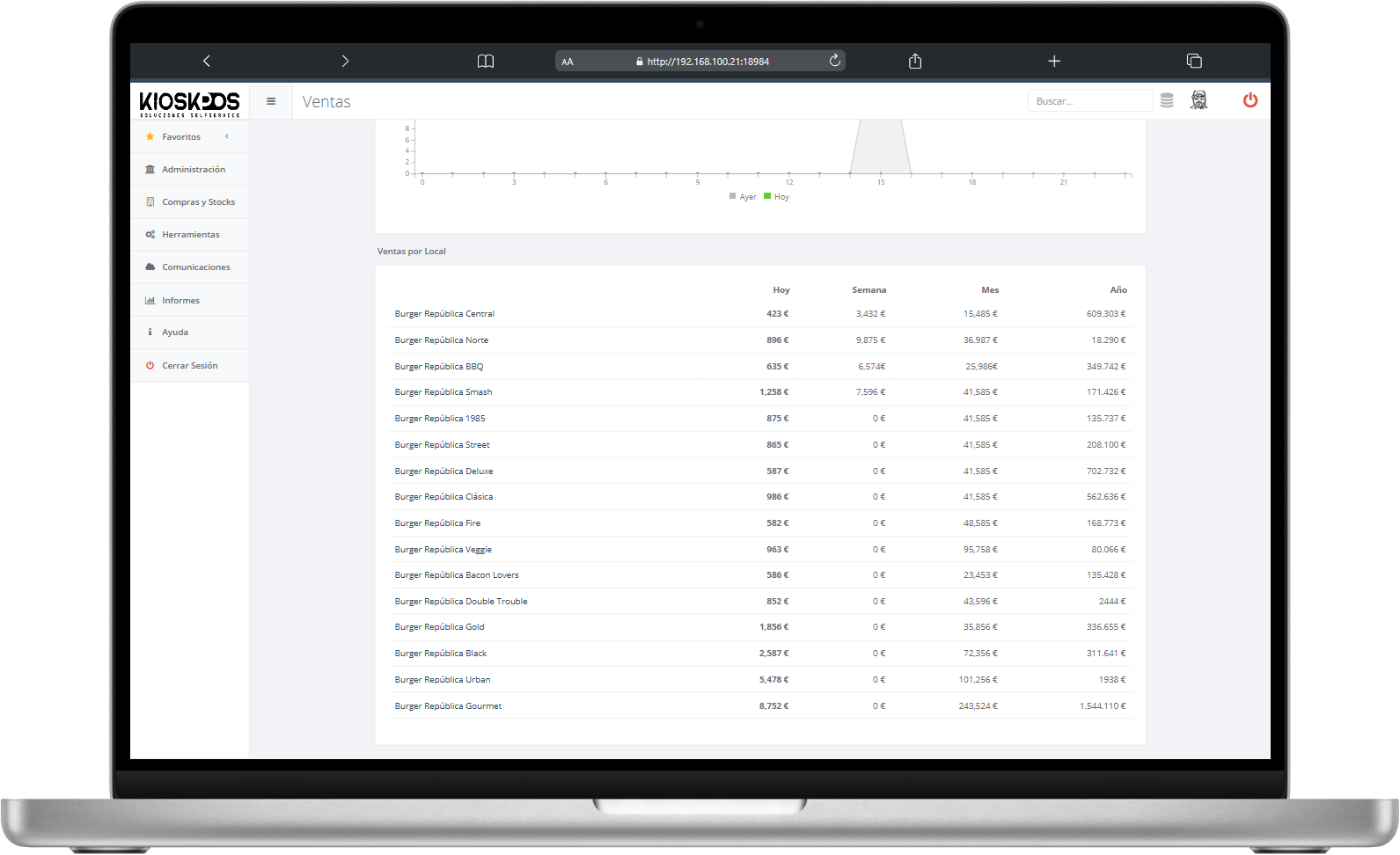This screenshot has height=855, width=1400.
Task: Expand the Compras y Stocks menu
Action: [198, 202]
